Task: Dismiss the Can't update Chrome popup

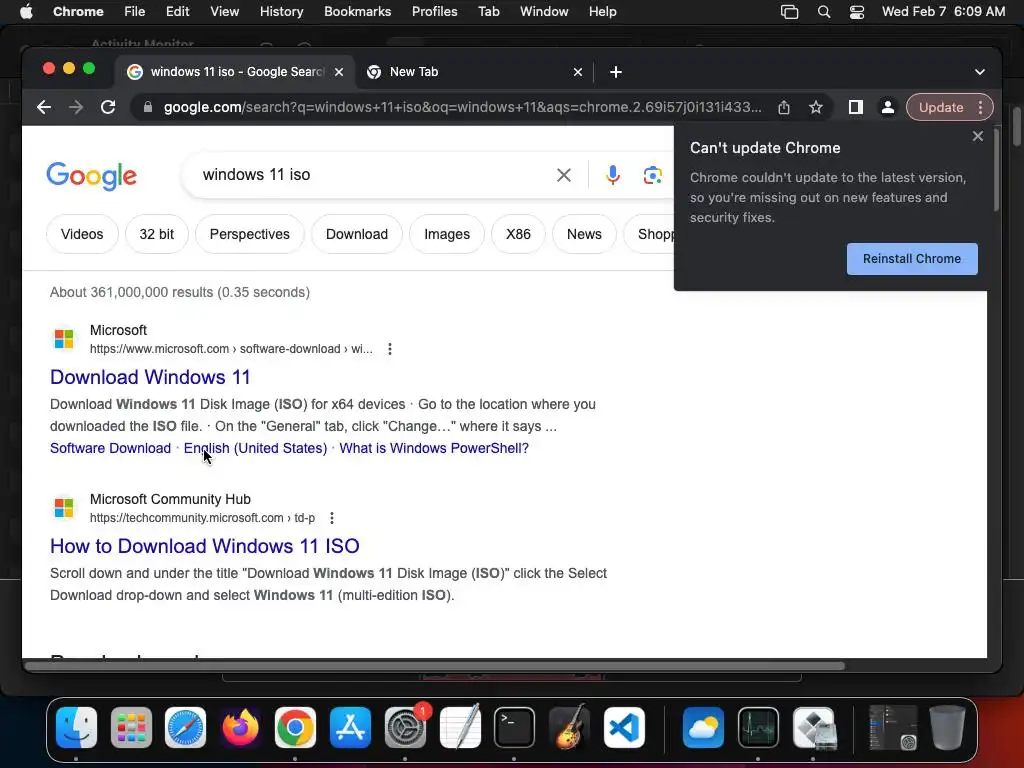Action: pyautogui.click(x=978, y=136)
